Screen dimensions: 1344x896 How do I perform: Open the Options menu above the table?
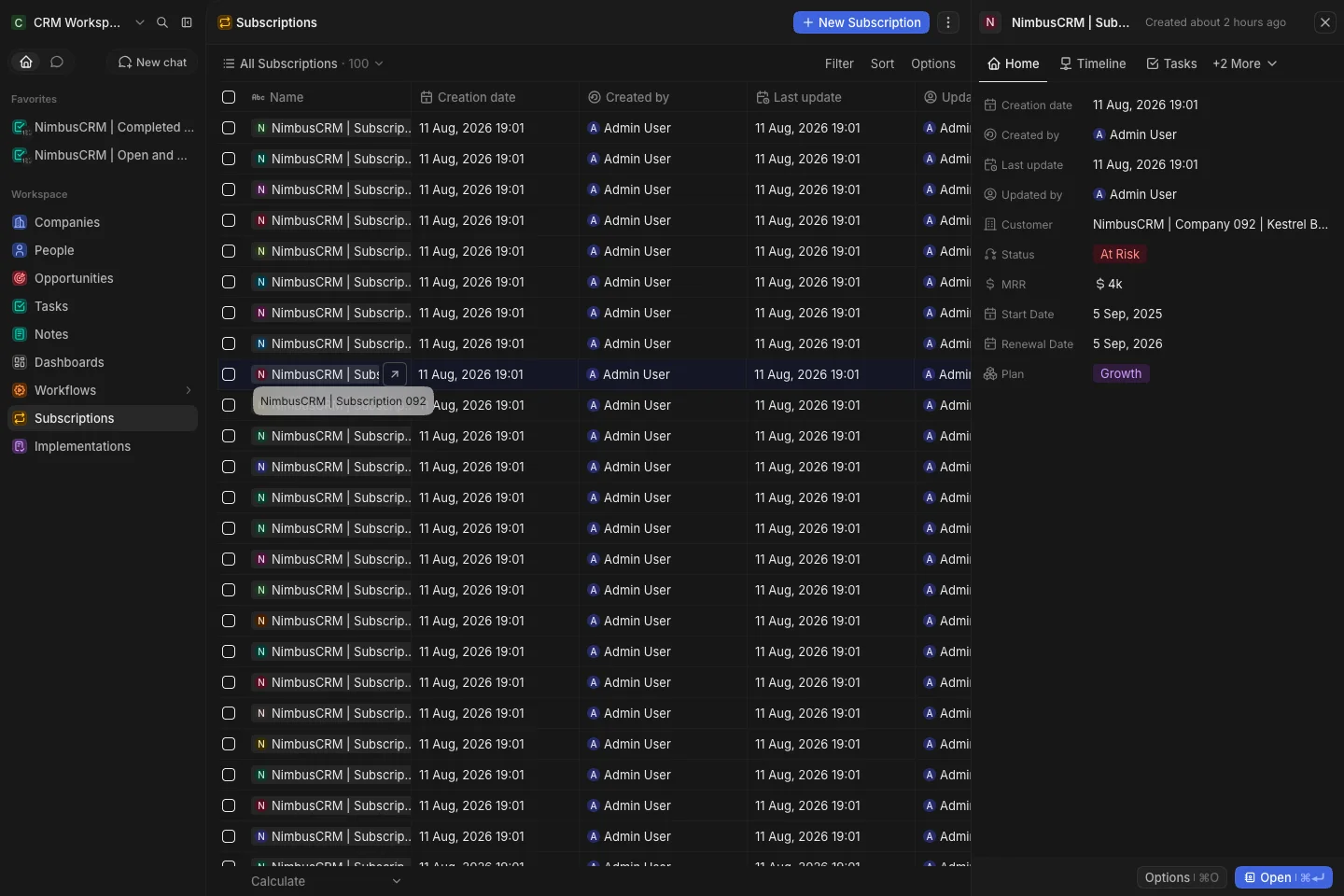[x=933, y=63]
